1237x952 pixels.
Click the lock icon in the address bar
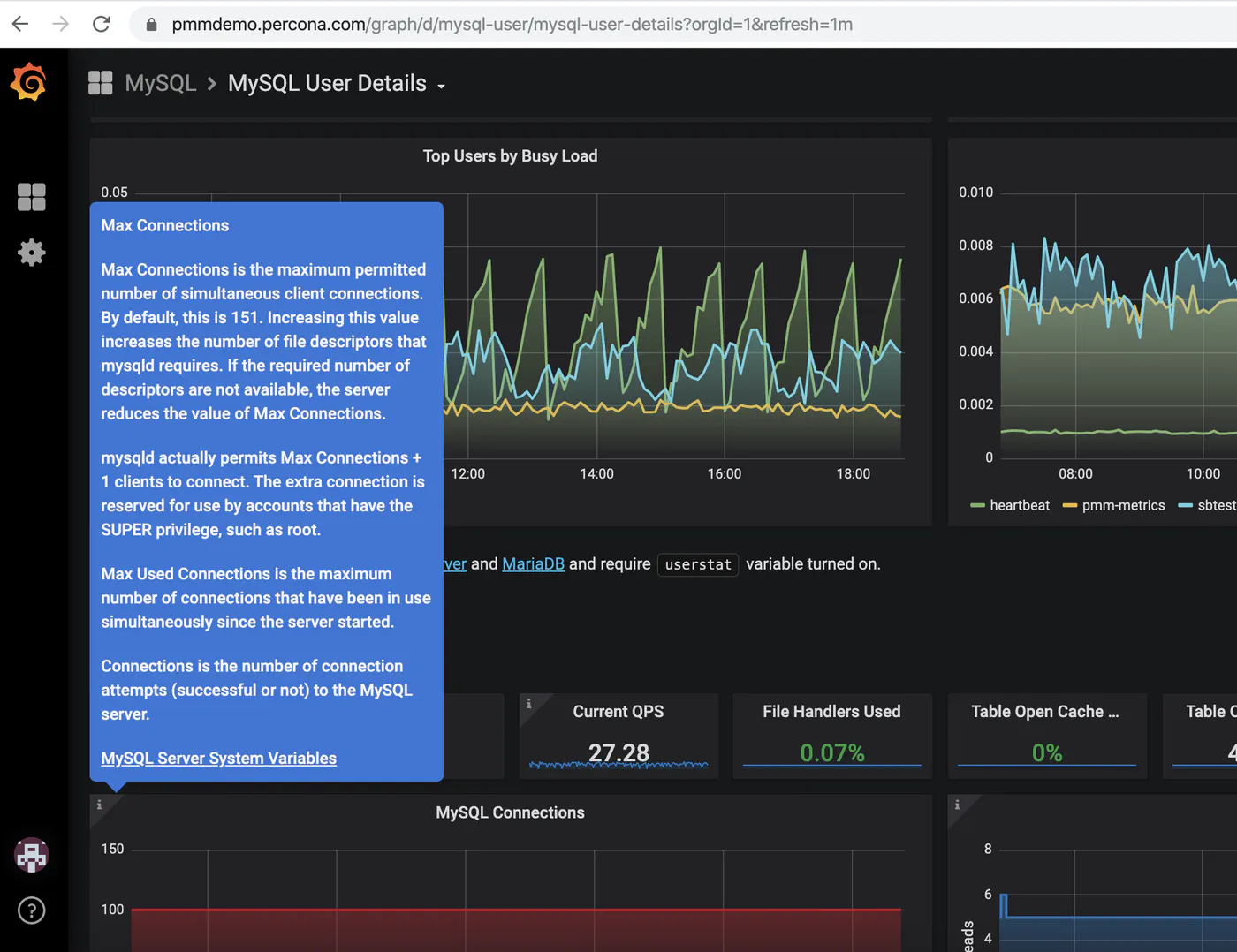151,25
